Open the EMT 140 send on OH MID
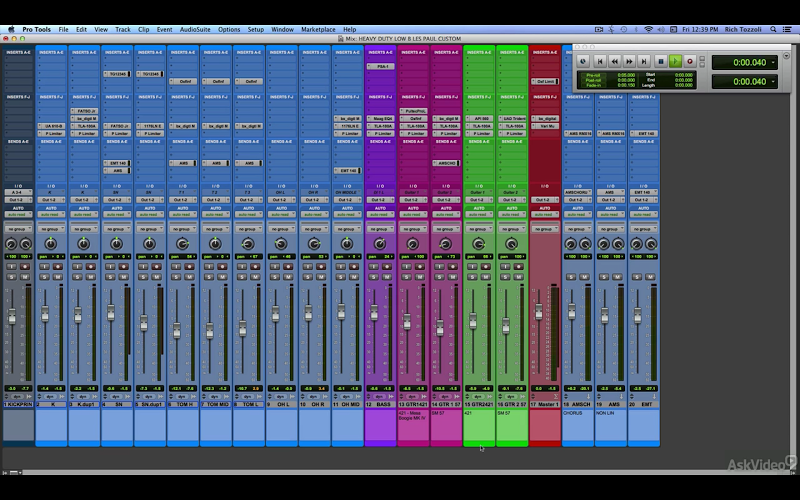This screenshot has width=800, height=500. [x=347, y=170]
